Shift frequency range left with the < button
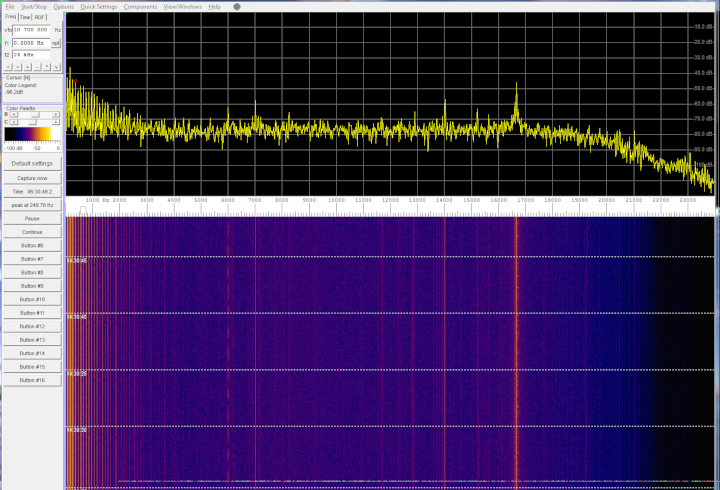The width and height of the screenshot is (720, 490). coord(8,67)
